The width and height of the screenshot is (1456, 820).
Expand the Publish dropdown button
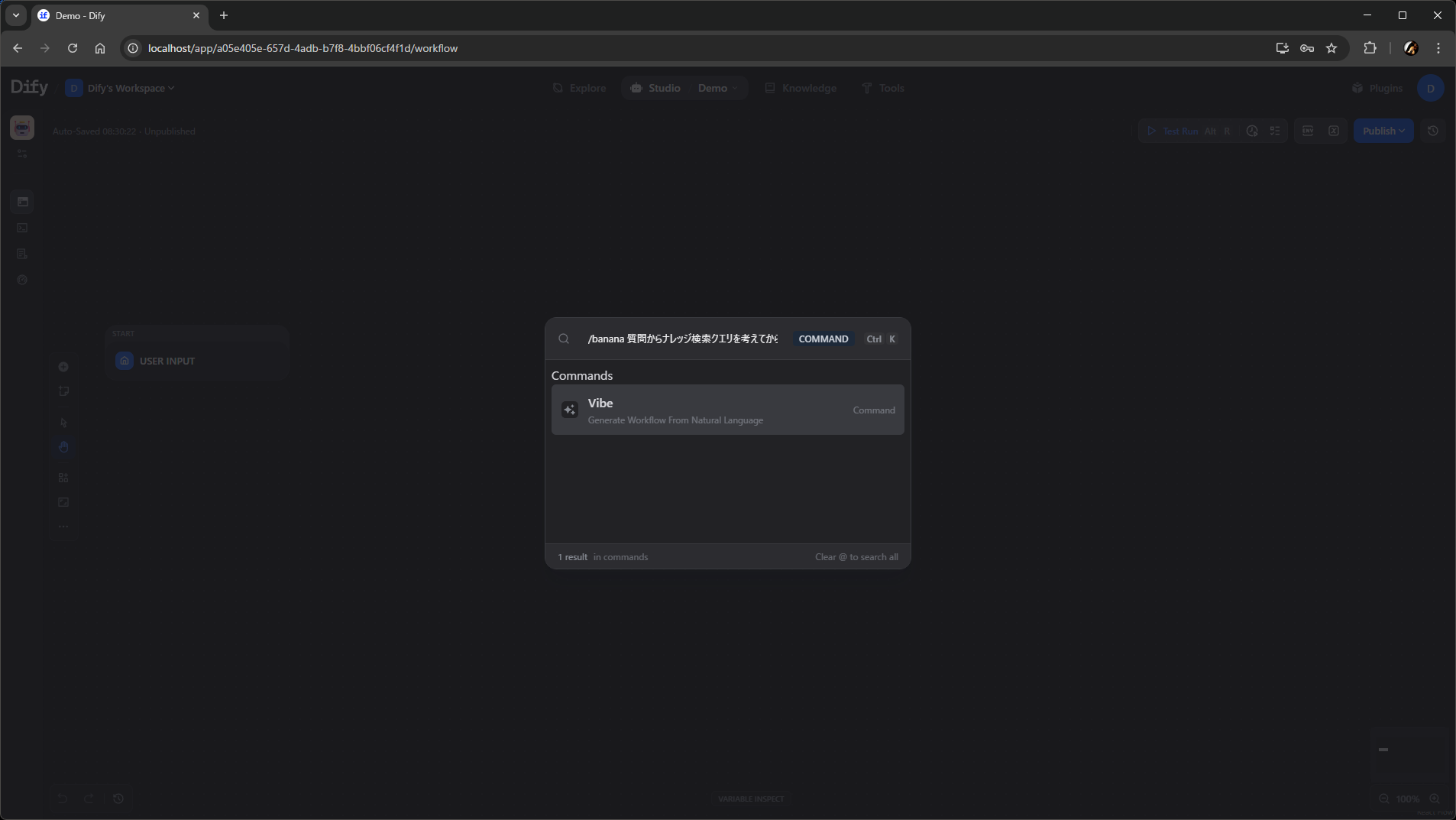click(x=1383, y=131)
